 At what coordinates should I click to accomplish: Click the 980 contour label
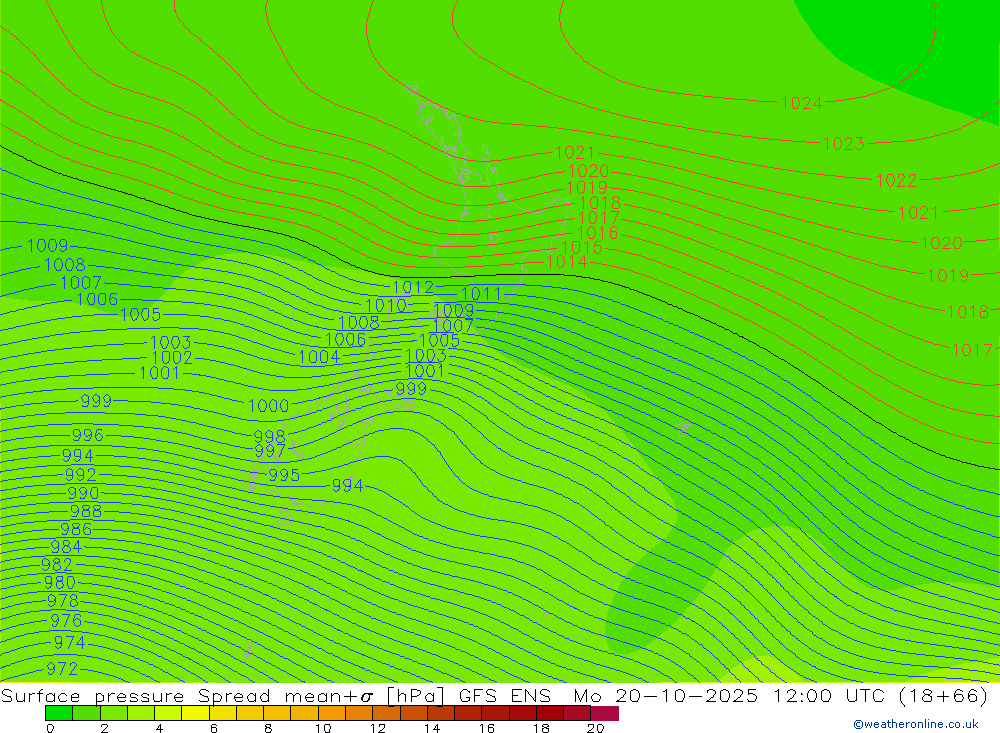coord(60,582)
